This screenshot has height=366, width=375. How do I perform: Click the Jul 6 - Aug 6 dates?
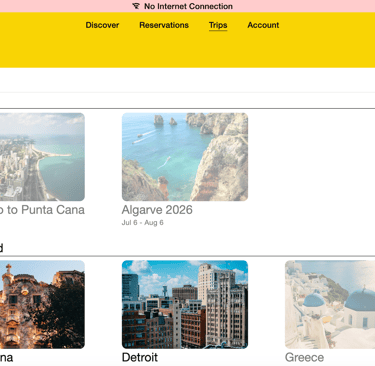[x=143, y=223]
